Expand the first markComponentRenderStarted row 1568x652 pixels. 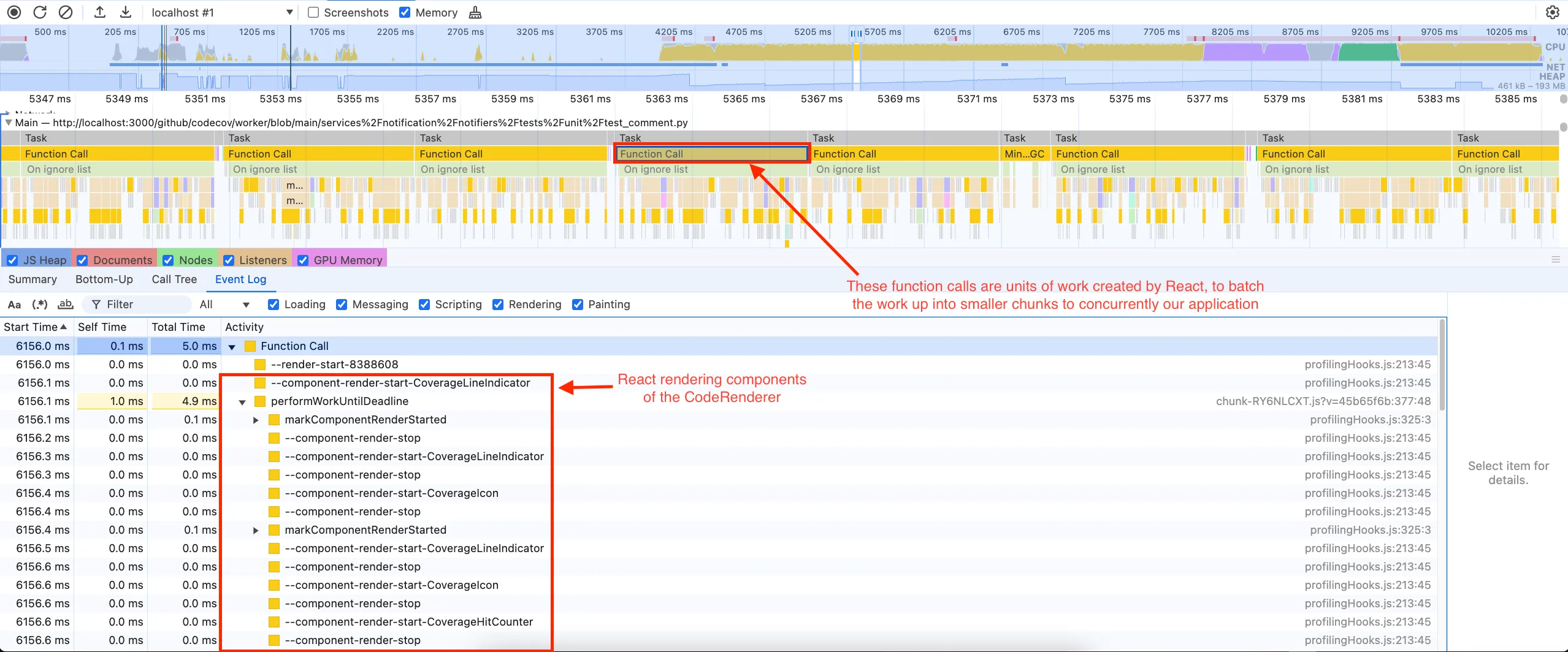256,420
